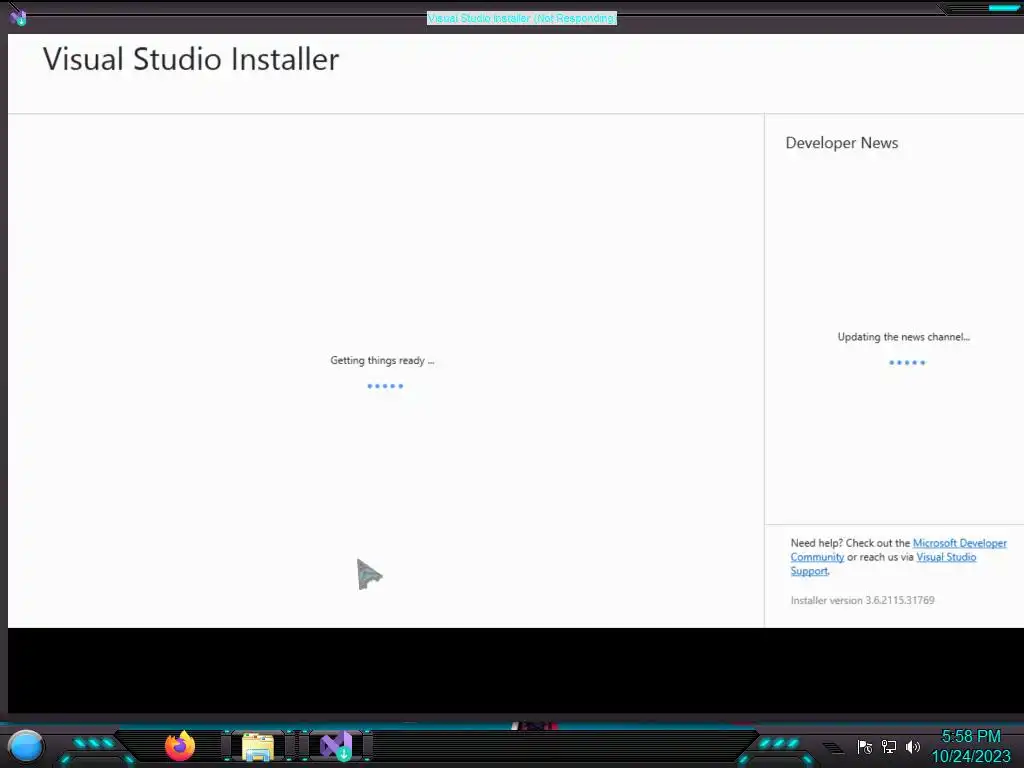Click the loading dots under Getting things ready
The height and width of the screenshot is (768, 1024).
pyautogui.click(x=385, y=386)
